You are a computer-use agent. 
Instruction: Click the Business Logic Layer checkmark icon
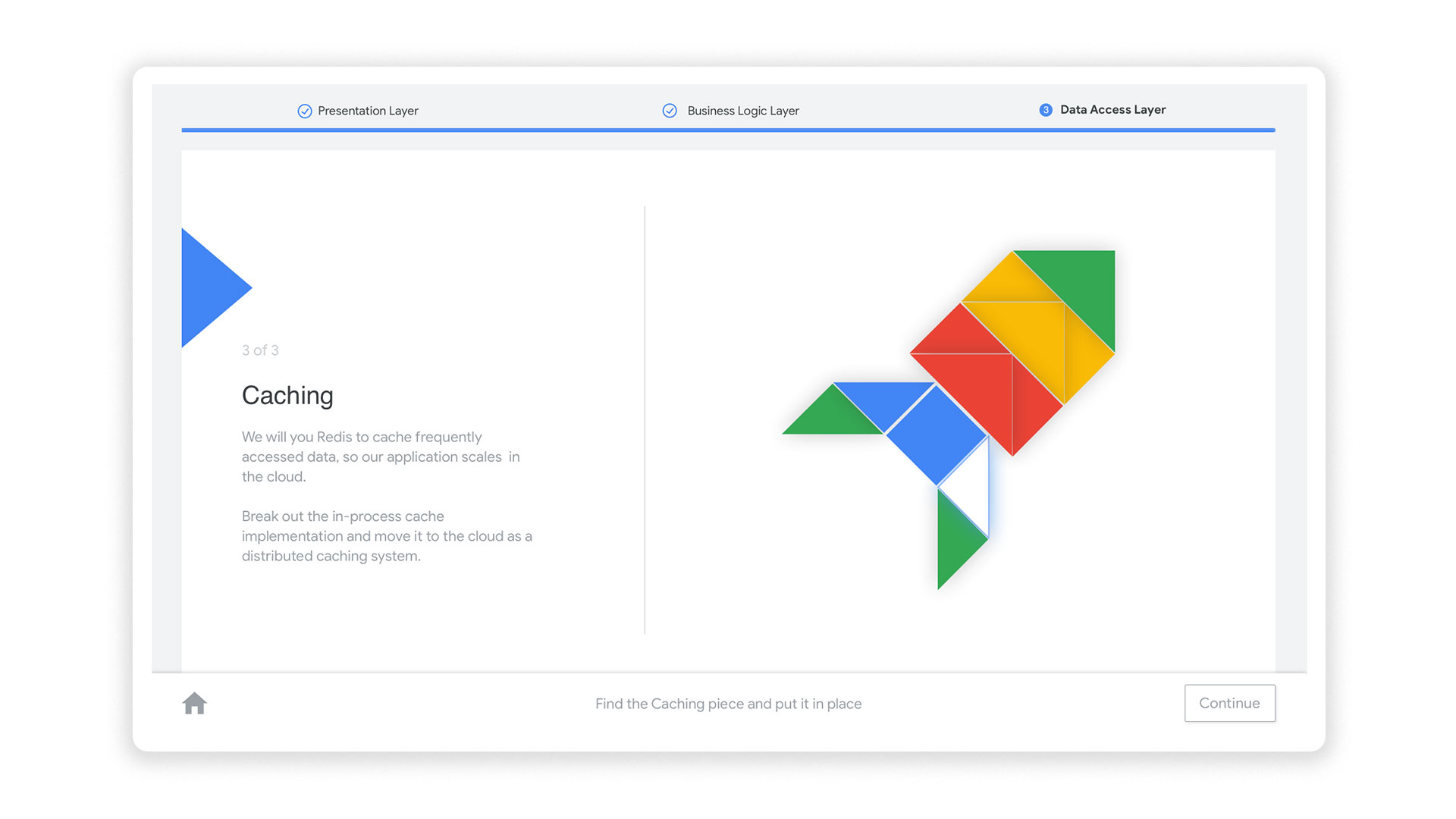670,111
